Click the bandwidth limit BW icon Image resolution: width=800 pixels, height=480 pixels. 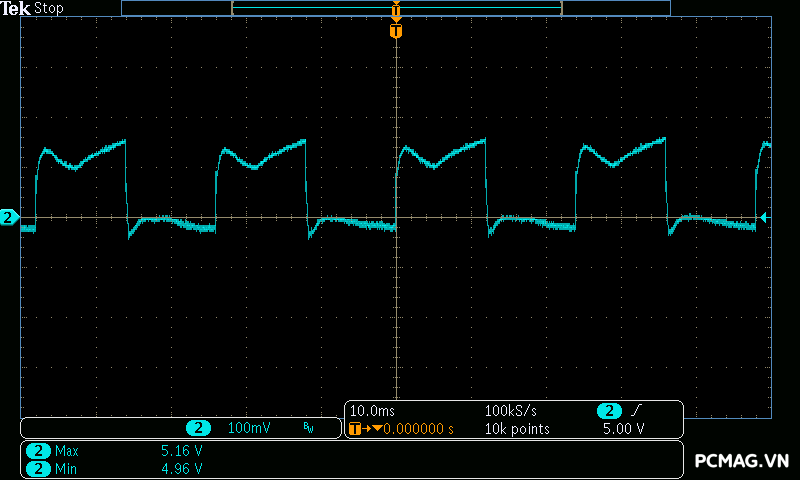tap(308, 428)
